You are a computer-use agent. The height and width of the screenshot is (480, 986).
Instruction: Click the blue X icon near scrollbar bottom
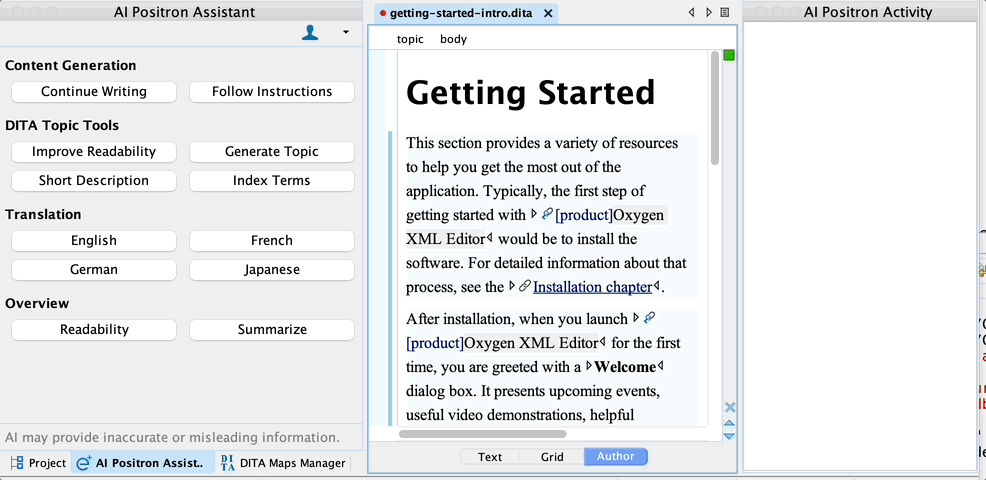(x=729, y=407)
